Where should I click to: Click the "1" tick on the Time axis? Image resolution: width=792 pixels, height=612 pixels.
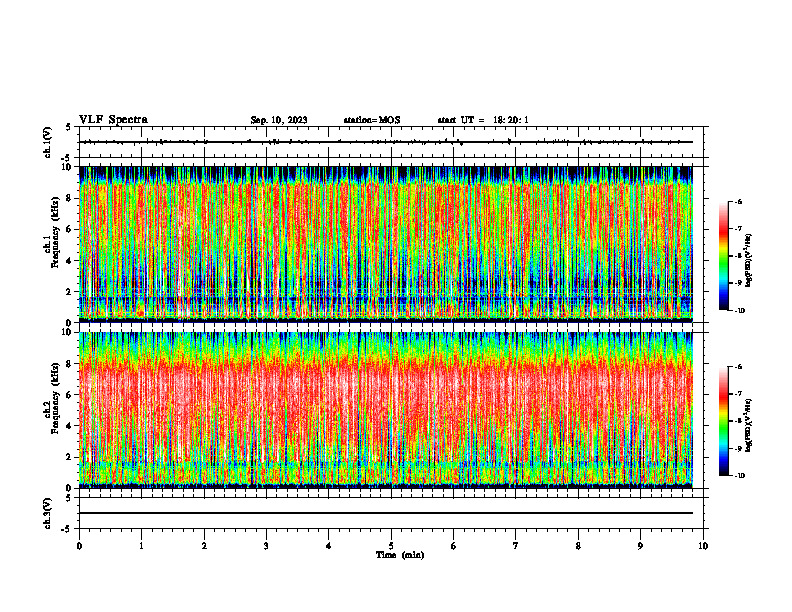141,546
